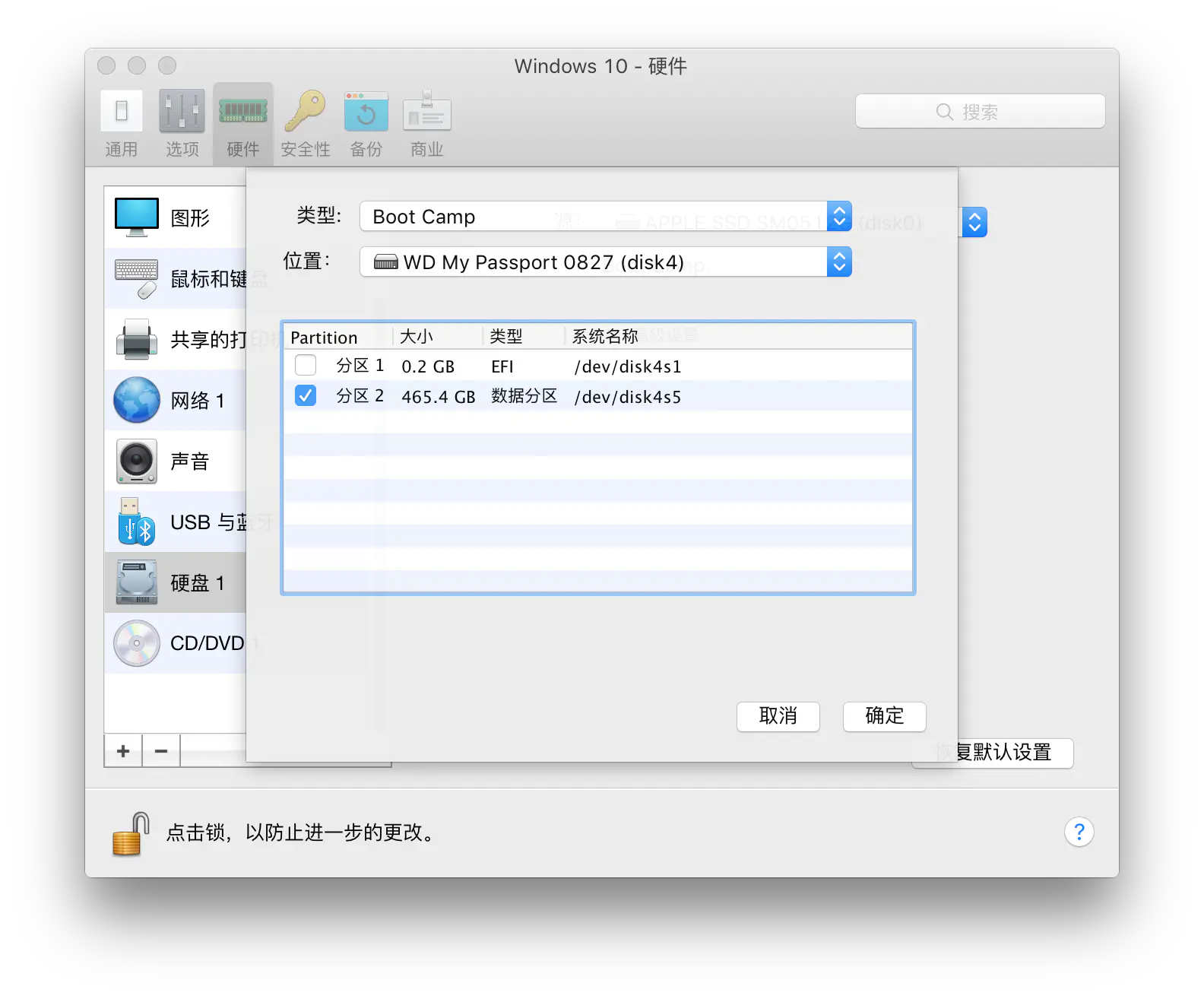Click the /dev/disk4s5 system name cell
The width and height of the screenshot is (1204, 999).
(x=628, y=397)
